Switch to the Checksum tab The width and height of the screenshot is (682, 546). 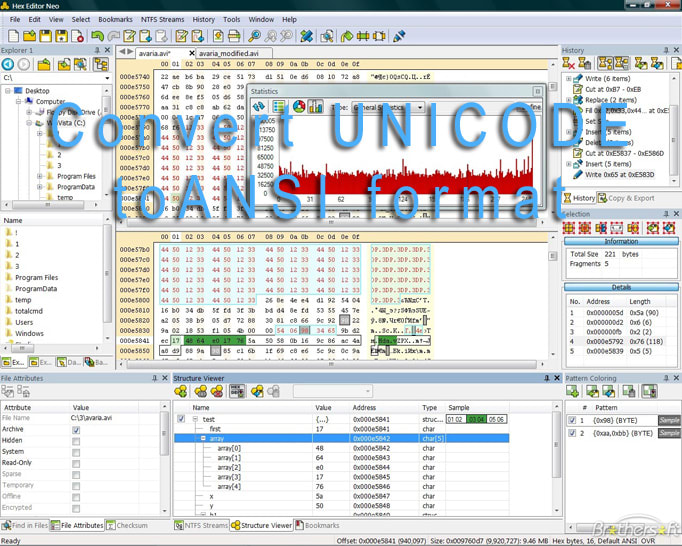pyautogui.click(x=127, y=525)
